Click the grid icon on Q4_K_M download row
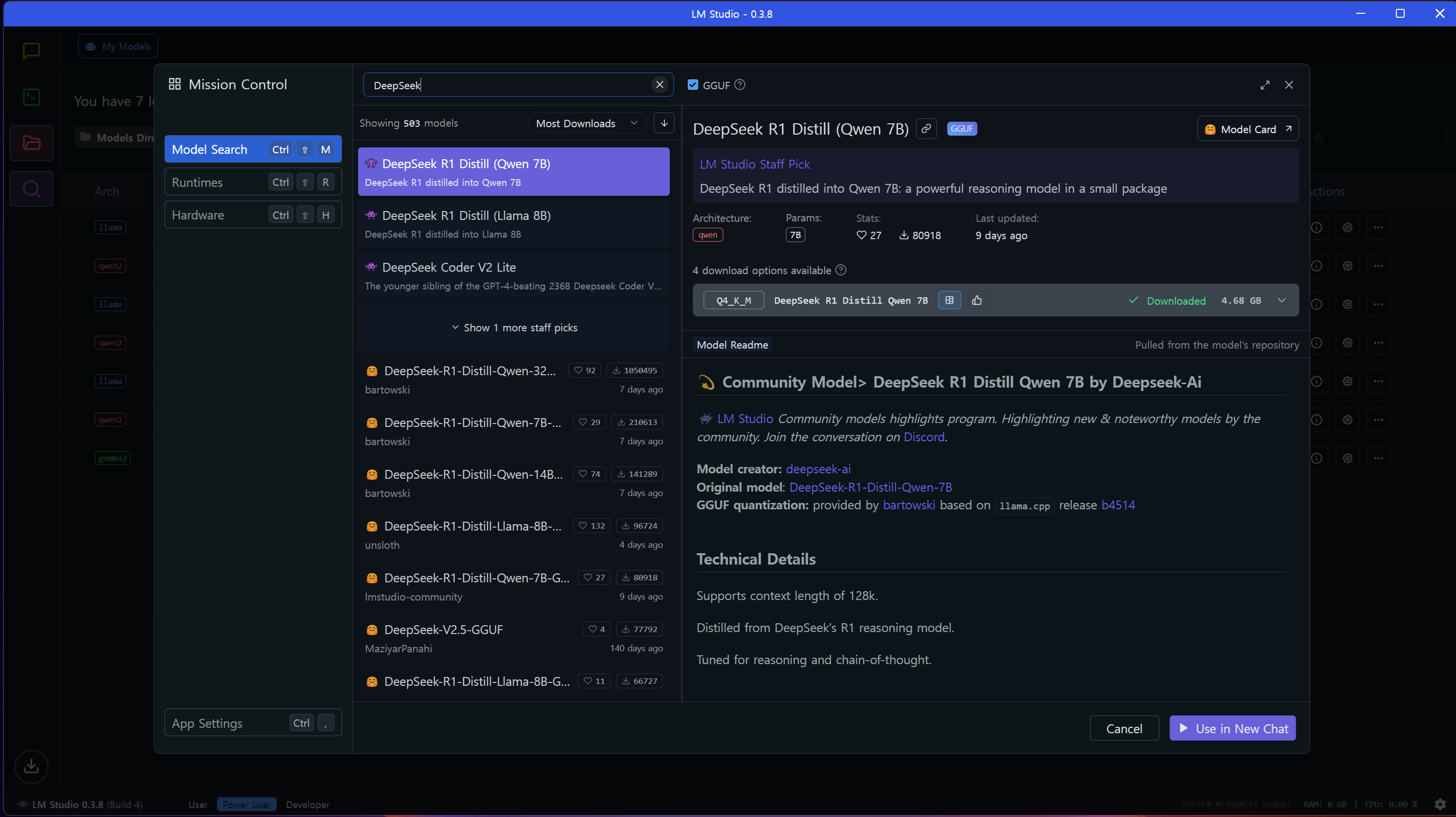The height and width of the screenshot is (817, 1456). tap(949, 301)
